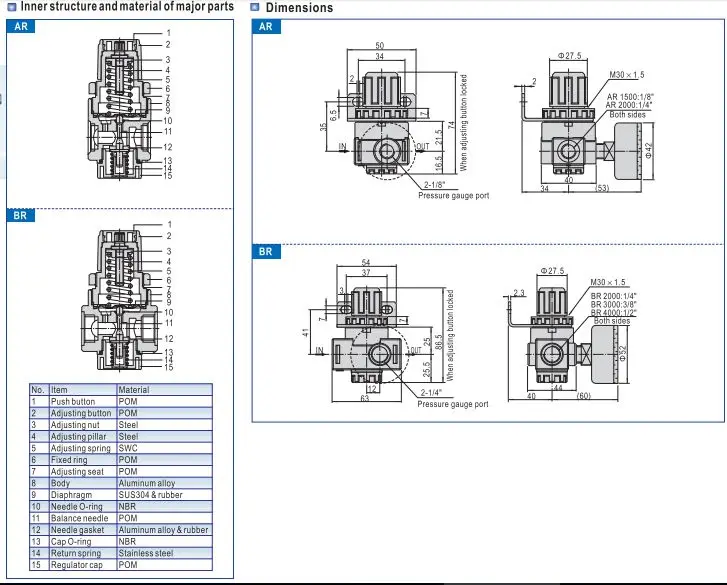Click the '(60)' dimension in BR side view
The width and height of the screenshot is (727, 585).
[584, 396]
